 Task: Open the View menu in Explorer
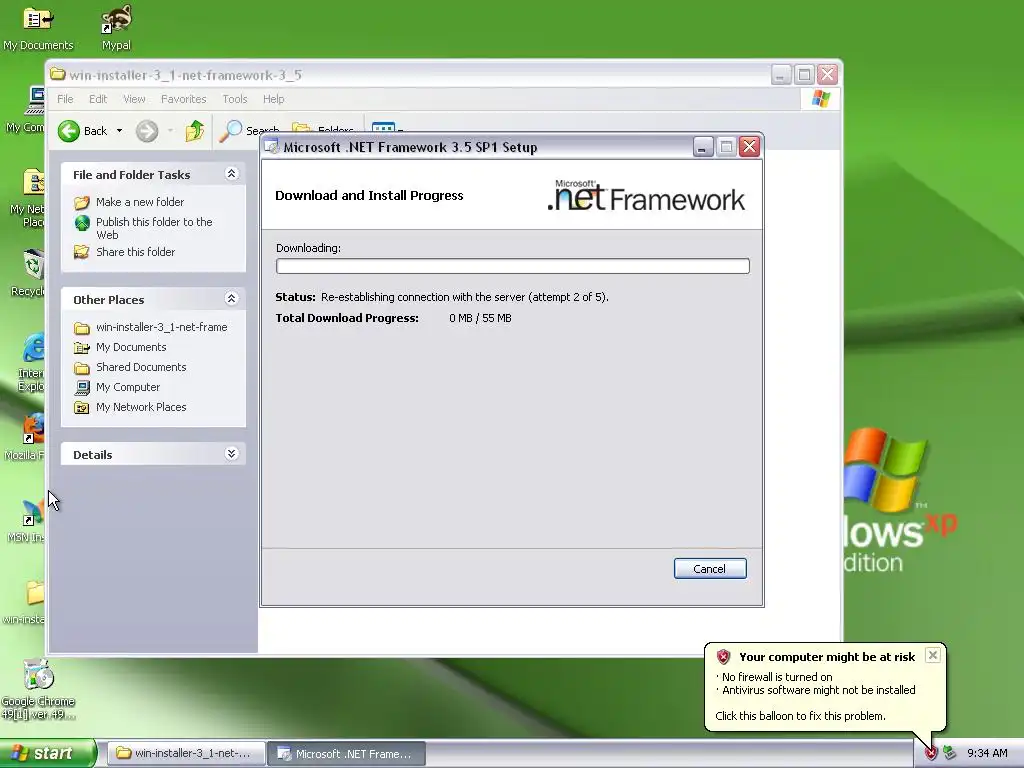(x=135, y=99)
